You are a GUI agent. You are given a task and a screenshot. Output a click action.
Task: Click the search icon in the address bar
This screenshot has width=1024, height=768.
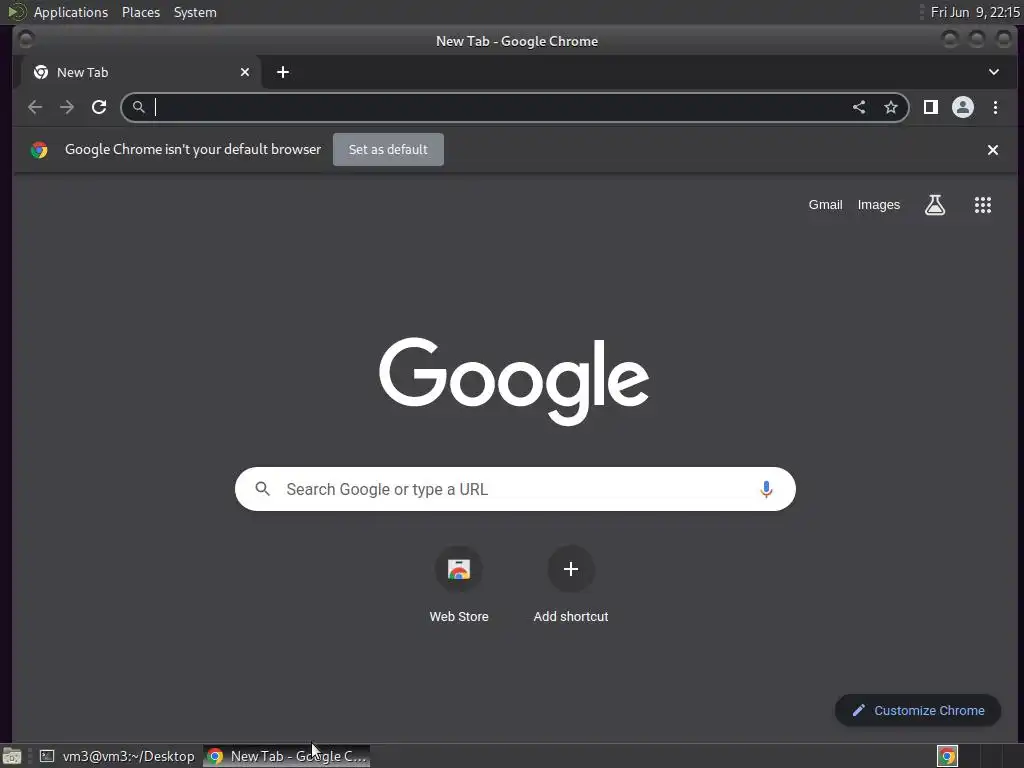click(x=138, y=107)
